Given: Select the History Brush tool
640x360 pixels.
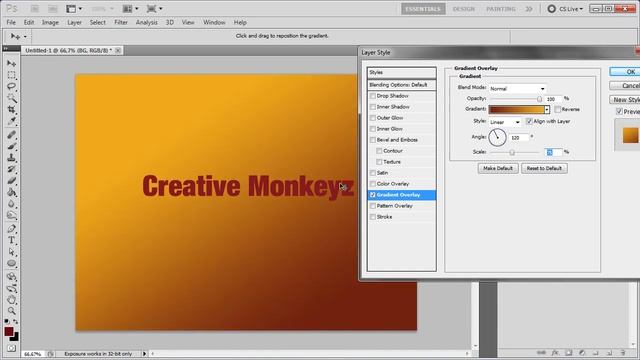Looking at the screenshot, I should click(11, 169).
